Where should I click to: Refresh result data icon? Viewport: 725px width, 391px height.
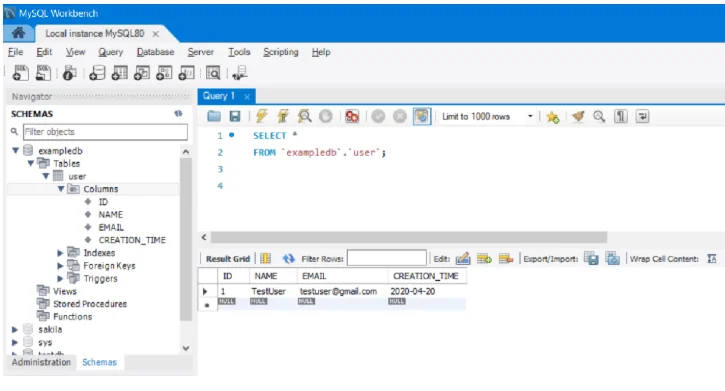tap(289, 259)
